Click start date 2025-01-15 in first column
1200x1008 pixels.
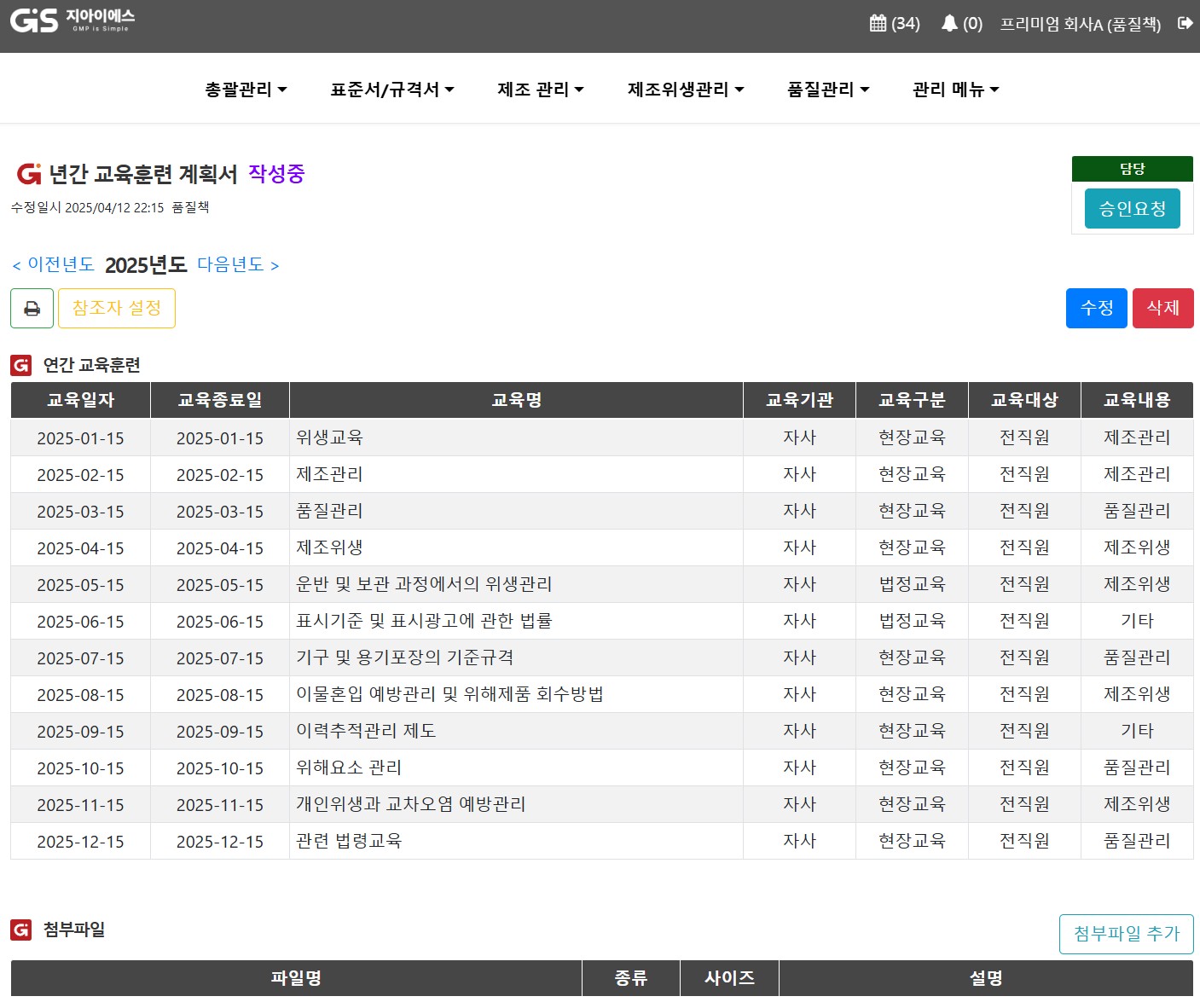coord(80,438)
